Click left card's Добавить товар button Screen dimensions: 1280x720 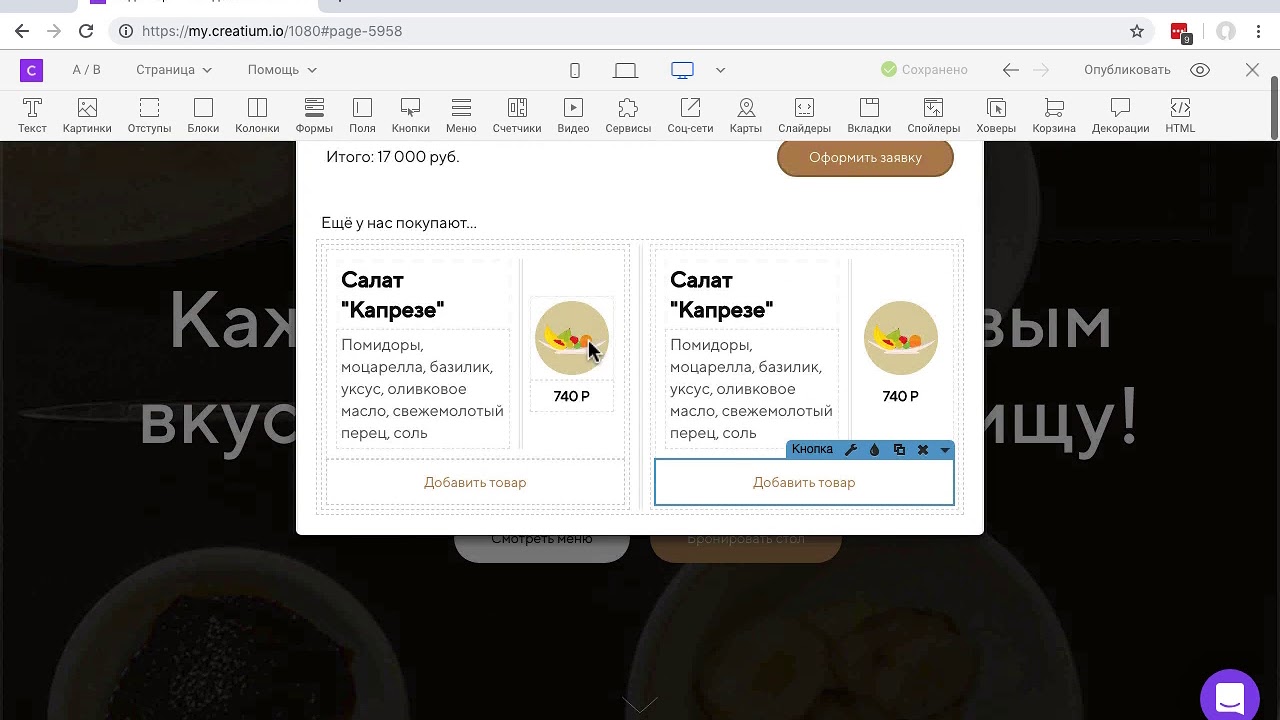475,482
